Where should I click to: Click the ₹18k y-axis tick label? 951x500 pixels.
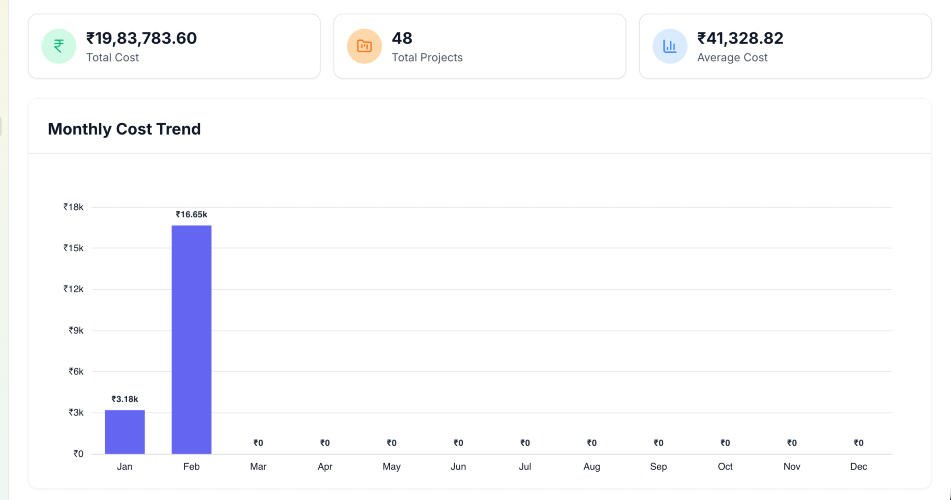[74, 207]
